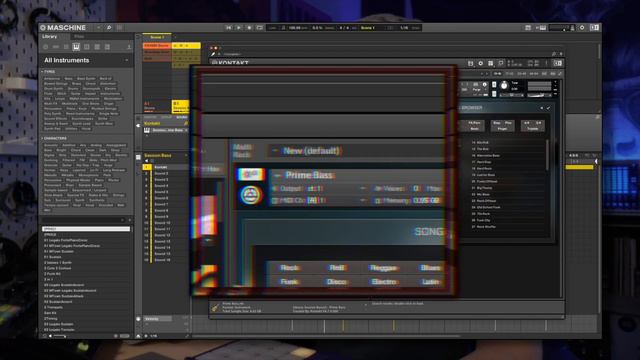
Task: Open the Maschine settings gear icon
Action: click(x=582, y=28)
